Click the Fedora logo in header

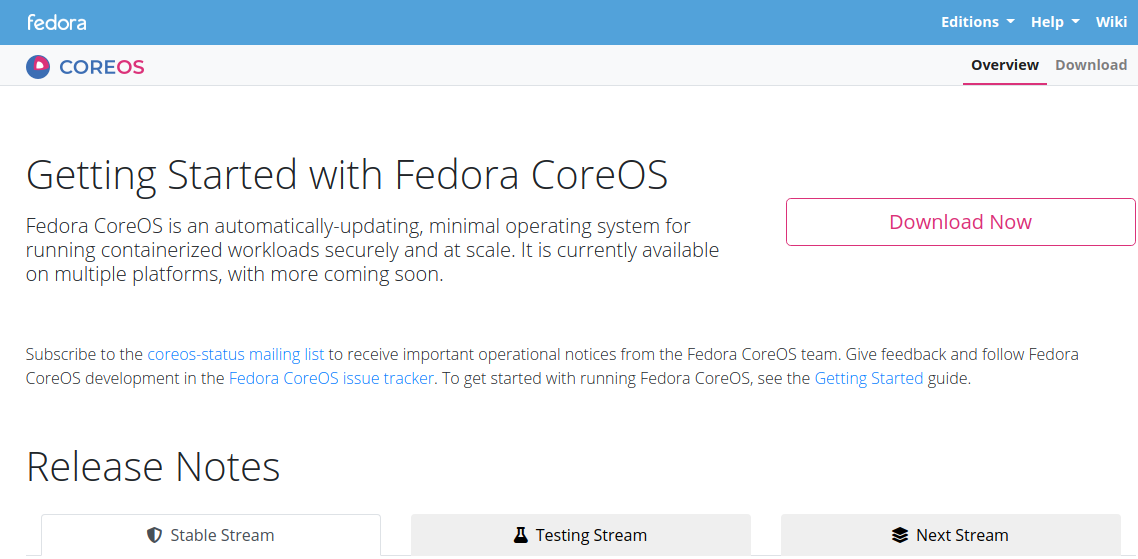coord(56,22)
